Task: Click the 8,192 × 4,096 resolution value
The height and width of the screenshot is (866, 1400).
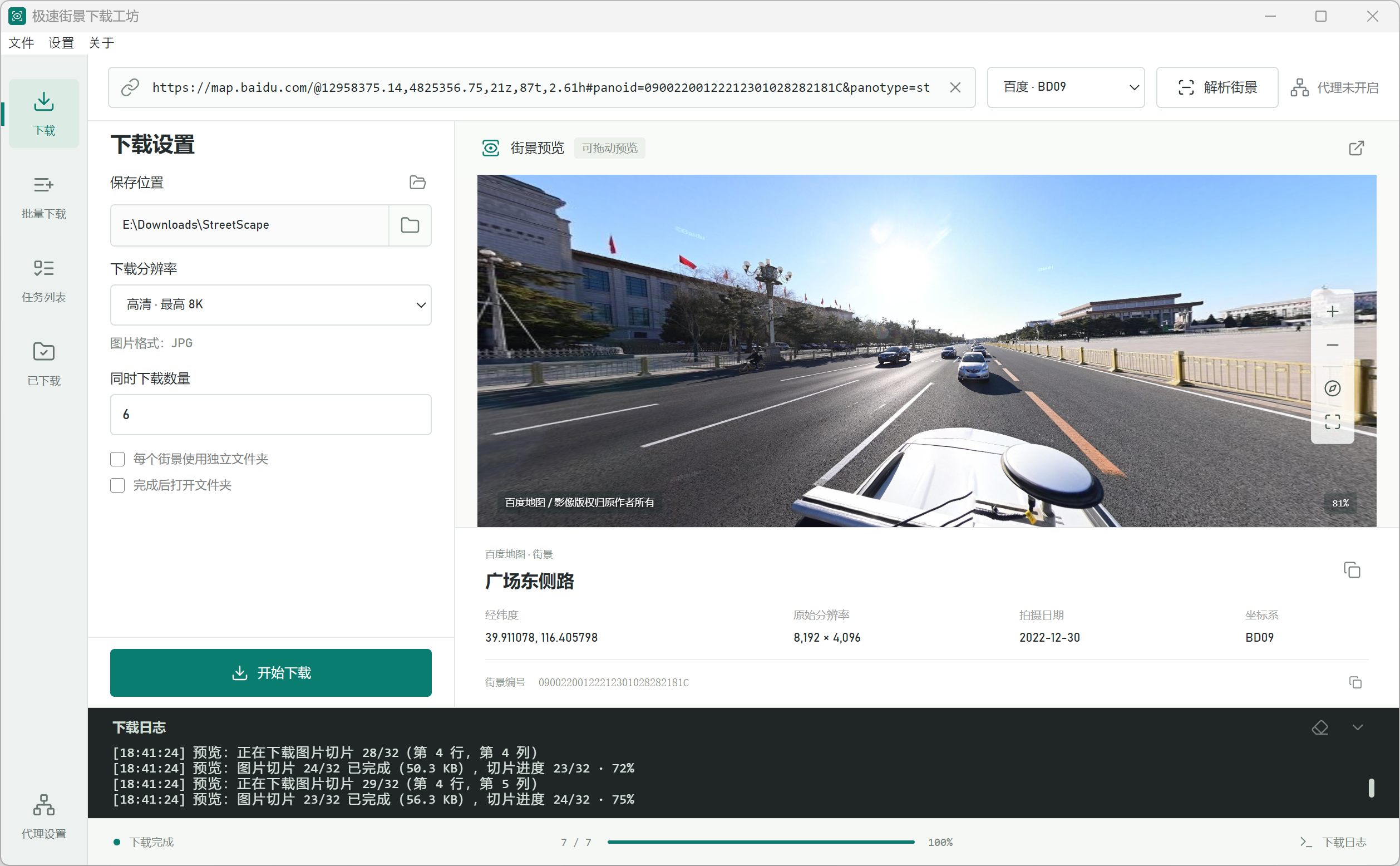Action: pos(826,637)
